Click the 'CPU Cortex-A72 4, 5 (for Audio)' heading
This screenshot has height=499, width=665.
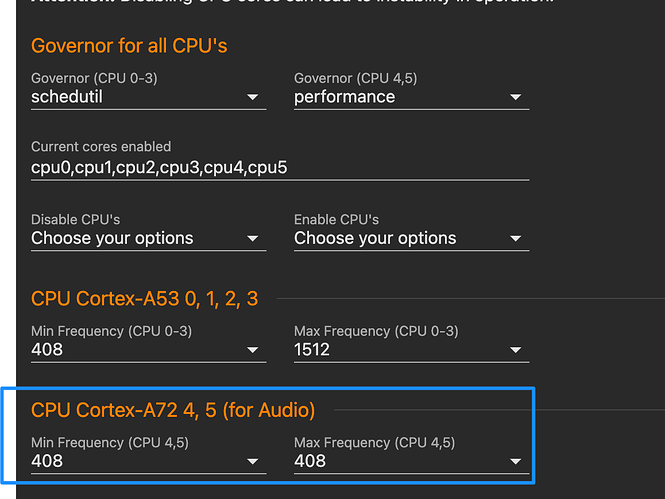point(173,410)
